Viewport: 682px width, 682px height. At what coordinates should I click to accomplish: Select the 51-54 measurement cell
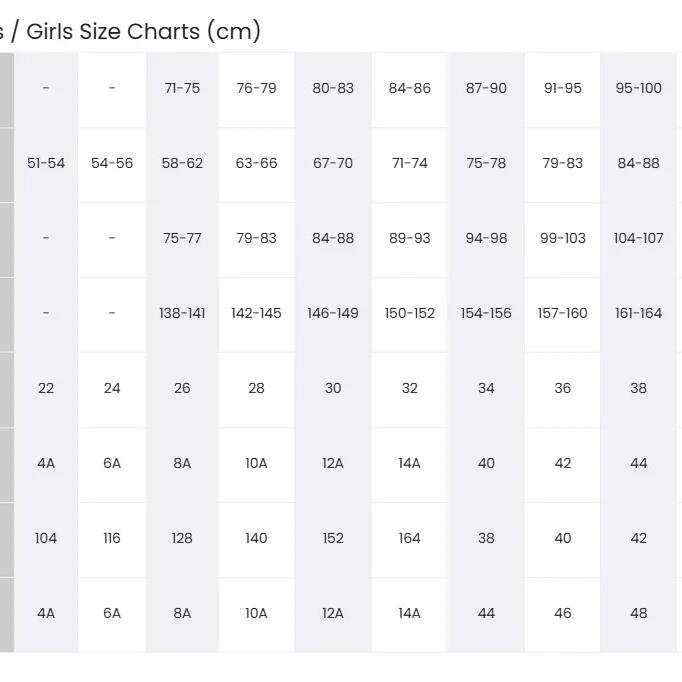click(x=46, y=165)
